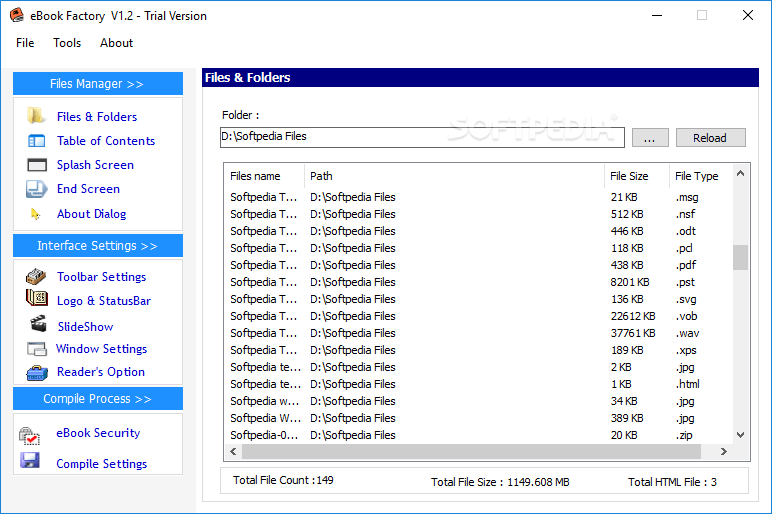Click the Folder path input field
This screenshot has height=514, width=772.
click(422, 137)
